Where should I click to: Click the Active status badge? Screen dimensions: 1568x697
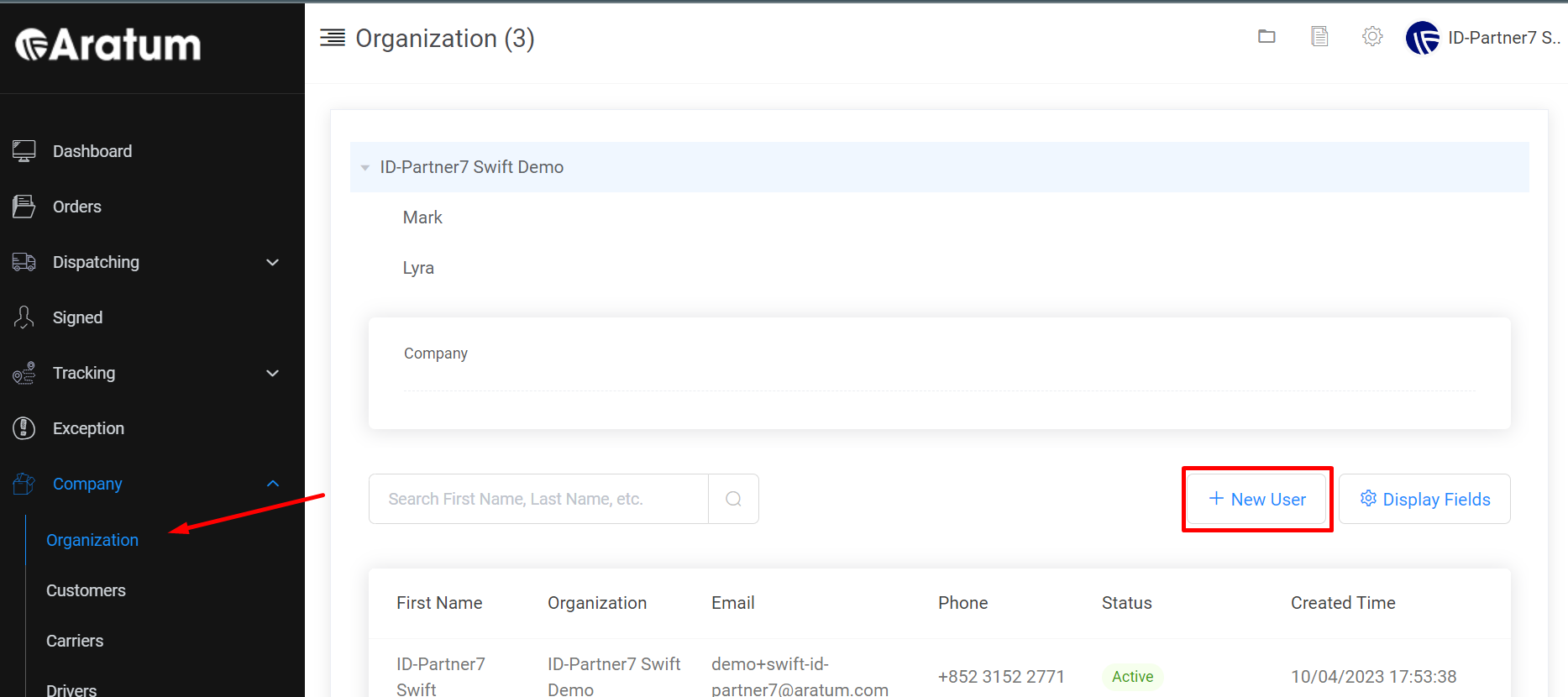[x=1132, y=677]
